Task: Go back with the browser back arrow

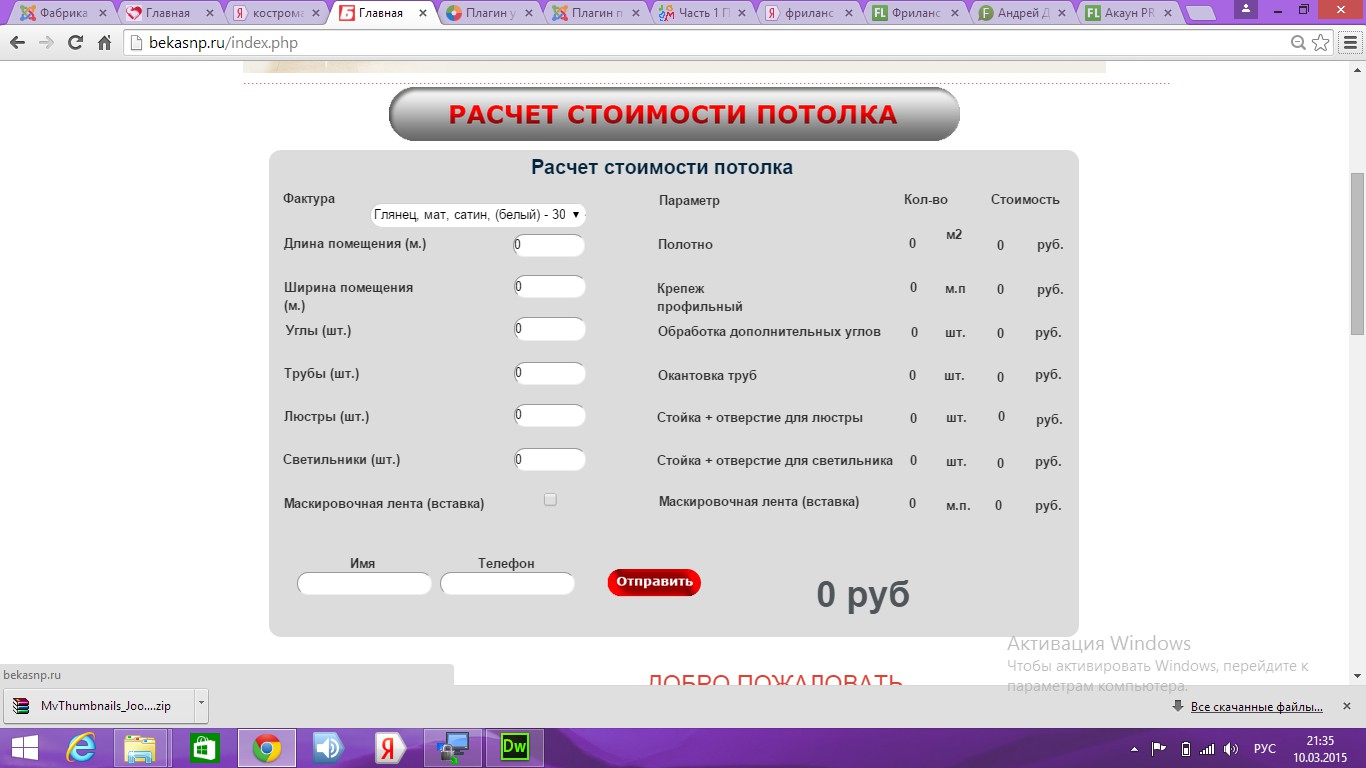Action: pyautogui.click(x=17, y=43)
